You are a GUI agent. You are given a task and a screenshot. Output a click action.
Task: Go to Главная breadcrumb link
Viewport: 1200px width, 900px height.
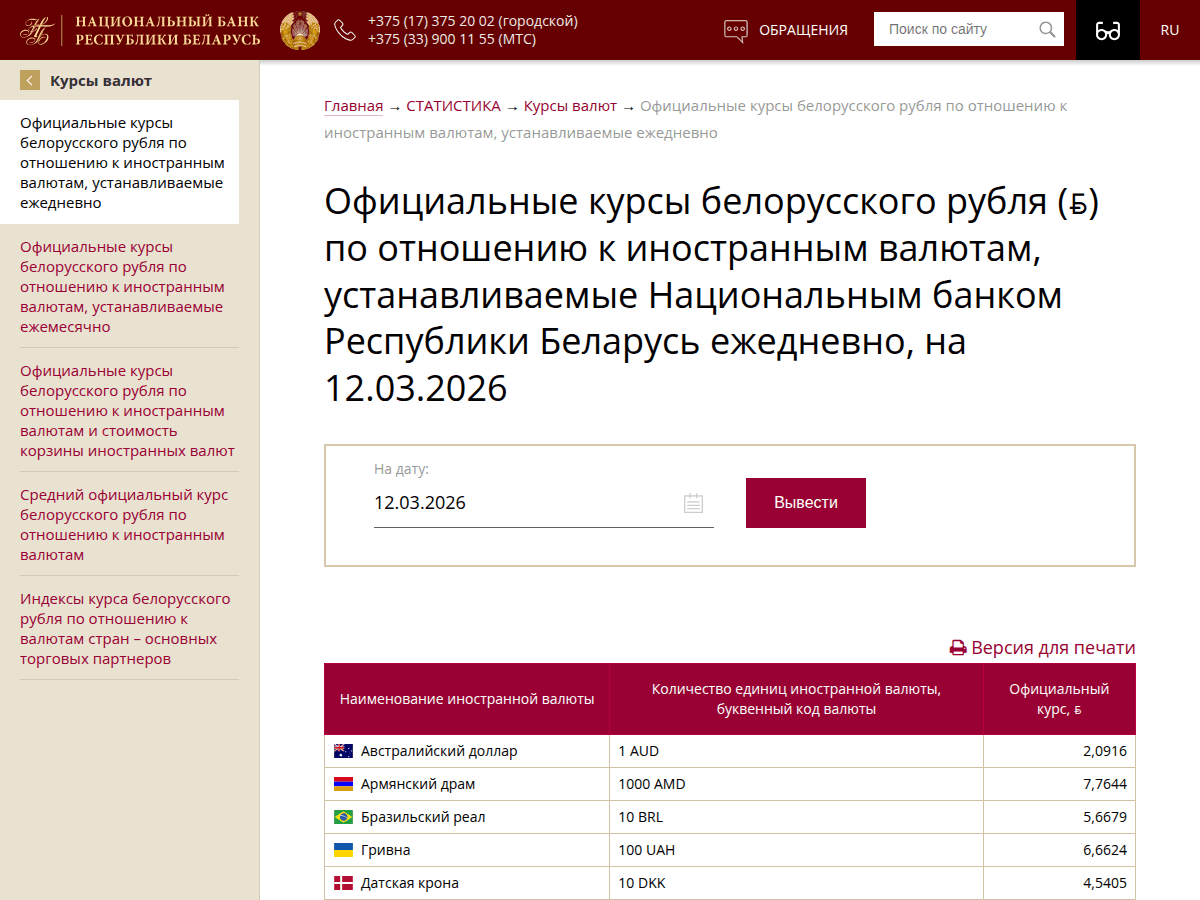click(x=353, y=106)
